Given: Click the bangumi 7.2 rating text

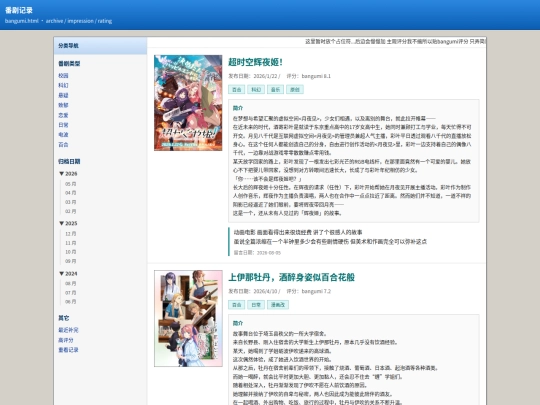Looking at the screenshot, I should point(316,291).
